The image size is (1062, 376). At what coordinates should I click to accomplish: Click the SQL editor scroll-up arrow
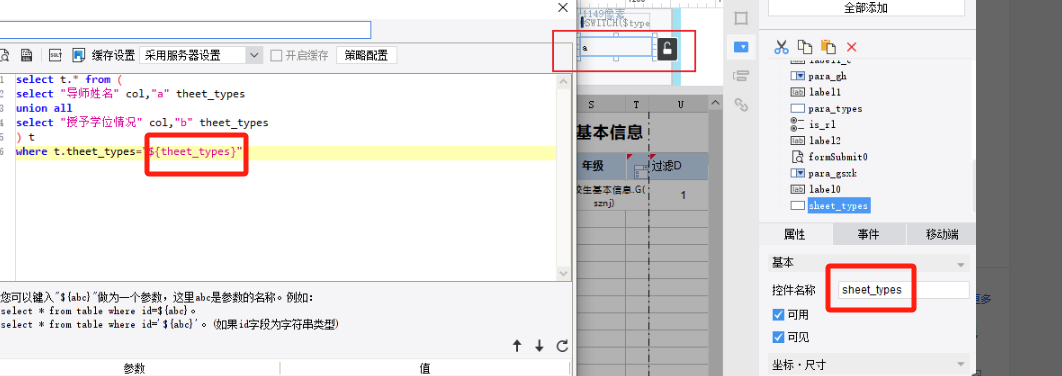(564, 82)
